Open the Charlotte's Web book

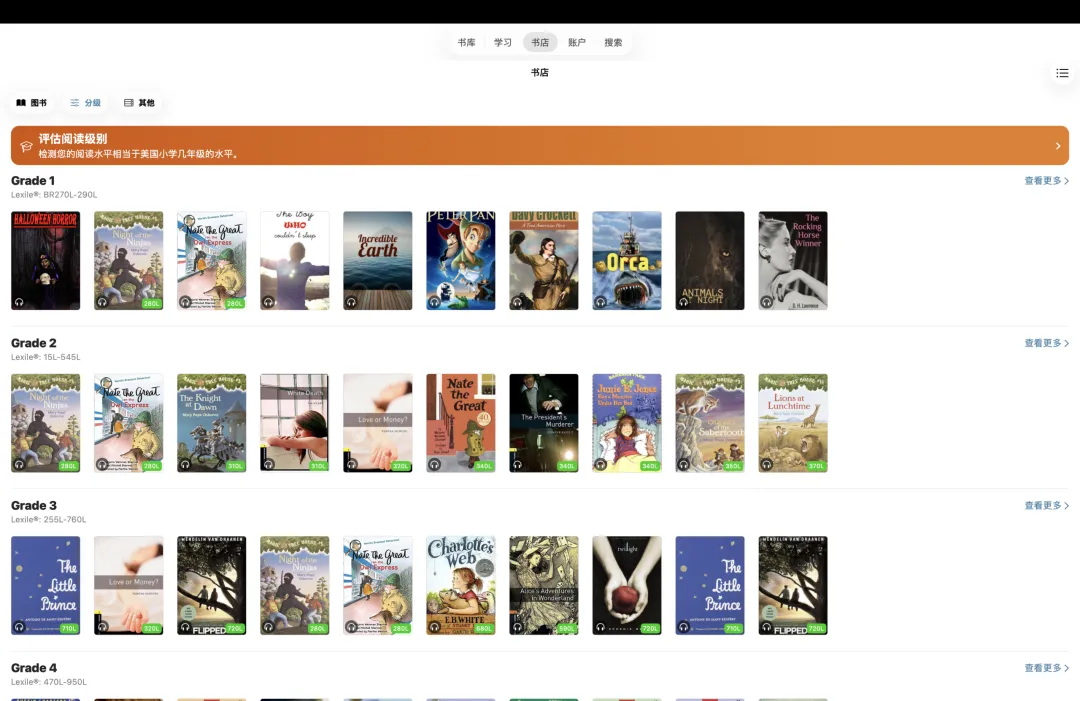[461, 585]
